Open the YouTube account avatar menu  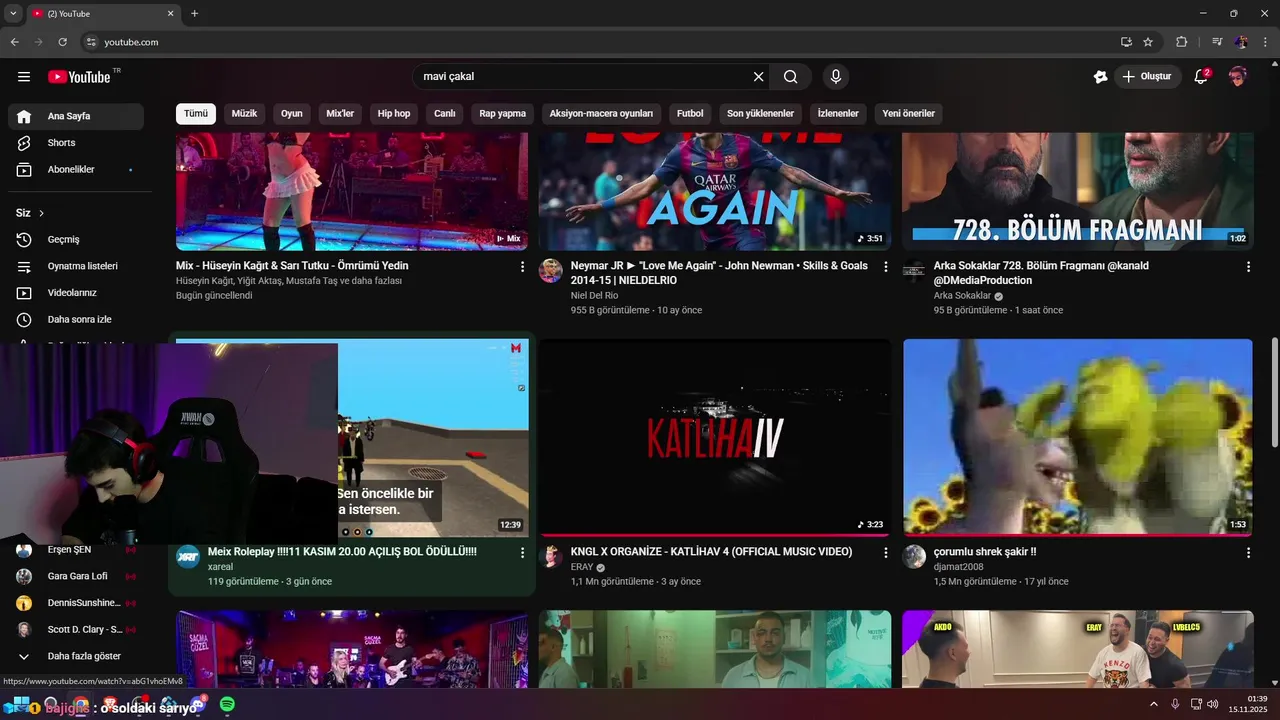pyautogui.click(x=1238, y=77)
